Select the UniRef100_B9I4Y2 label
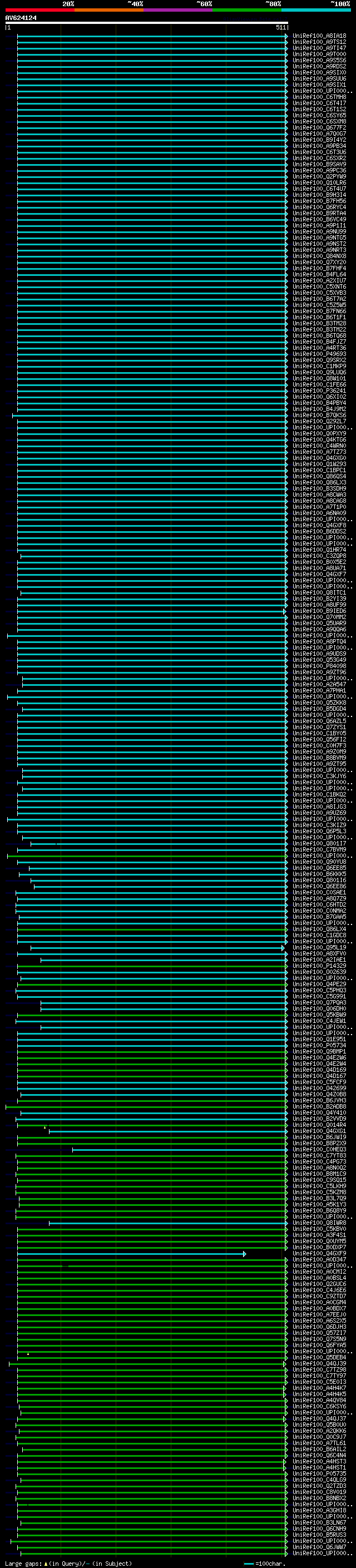Screen dimensions: 356x1568 (x=319, y=140)
